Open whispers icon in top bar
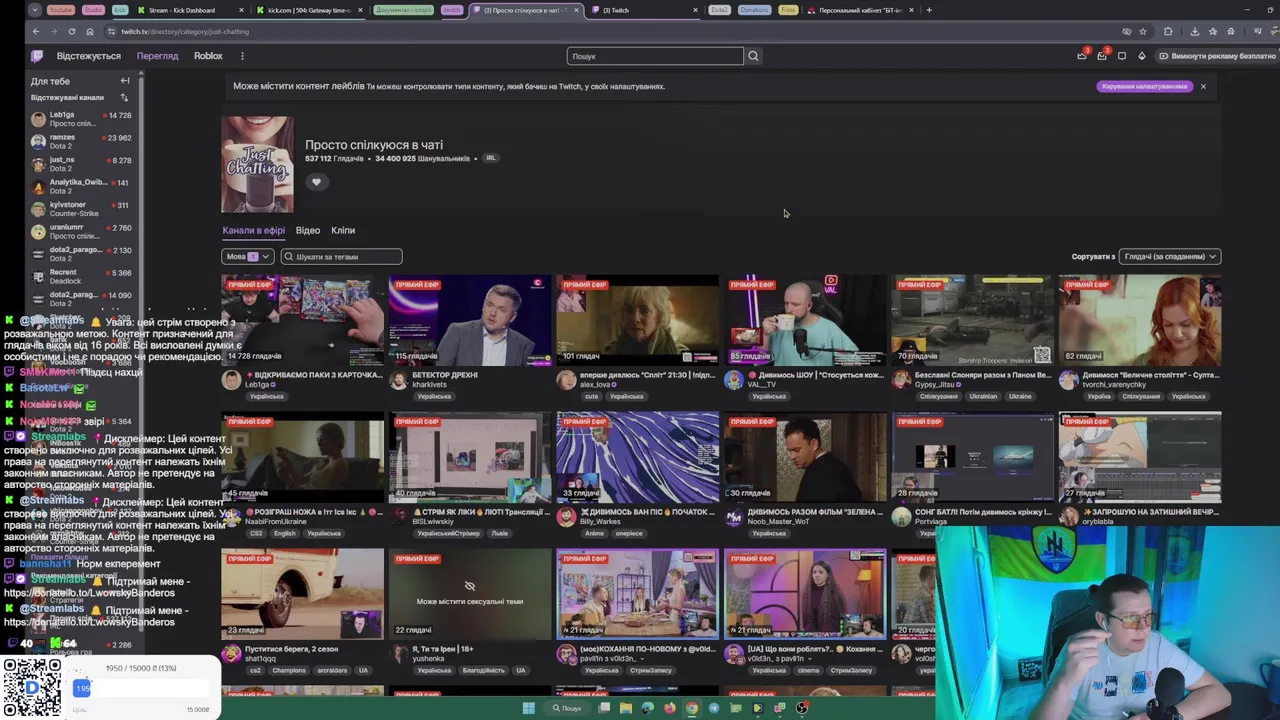 (x=1122, y=56)
